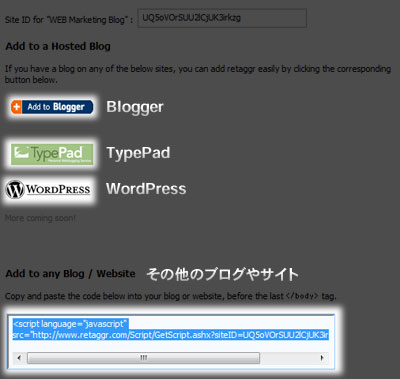Click the horizontal scrollbar thumb in code box
The height and width of the screenshot is (379, 400).
[143, 358]
